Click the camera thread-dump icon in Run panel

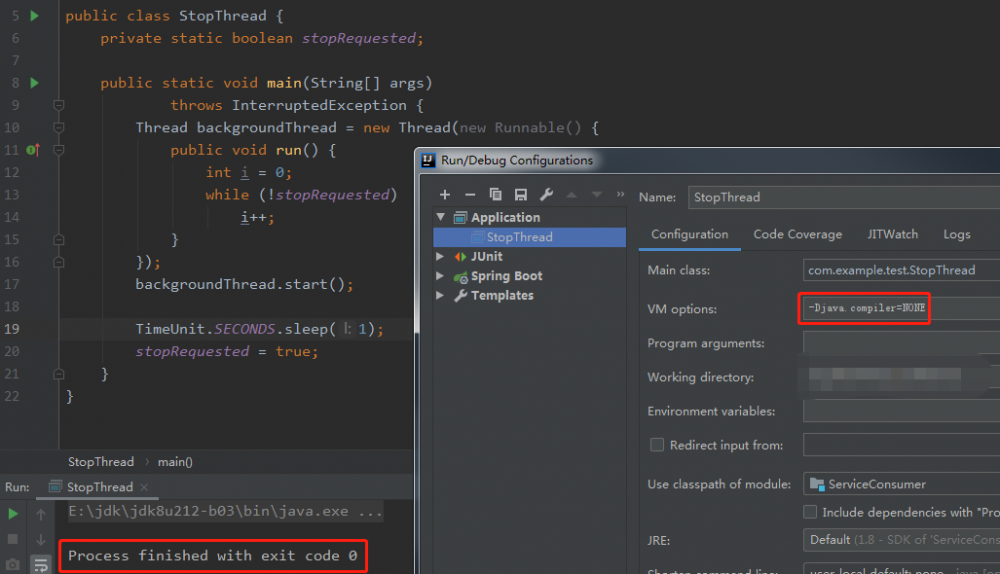(13, 564)
